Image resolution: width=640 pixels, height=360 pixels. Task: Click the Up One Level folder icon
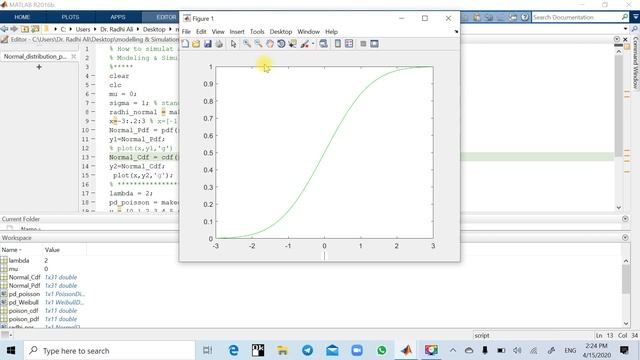(x=25, y=29)
